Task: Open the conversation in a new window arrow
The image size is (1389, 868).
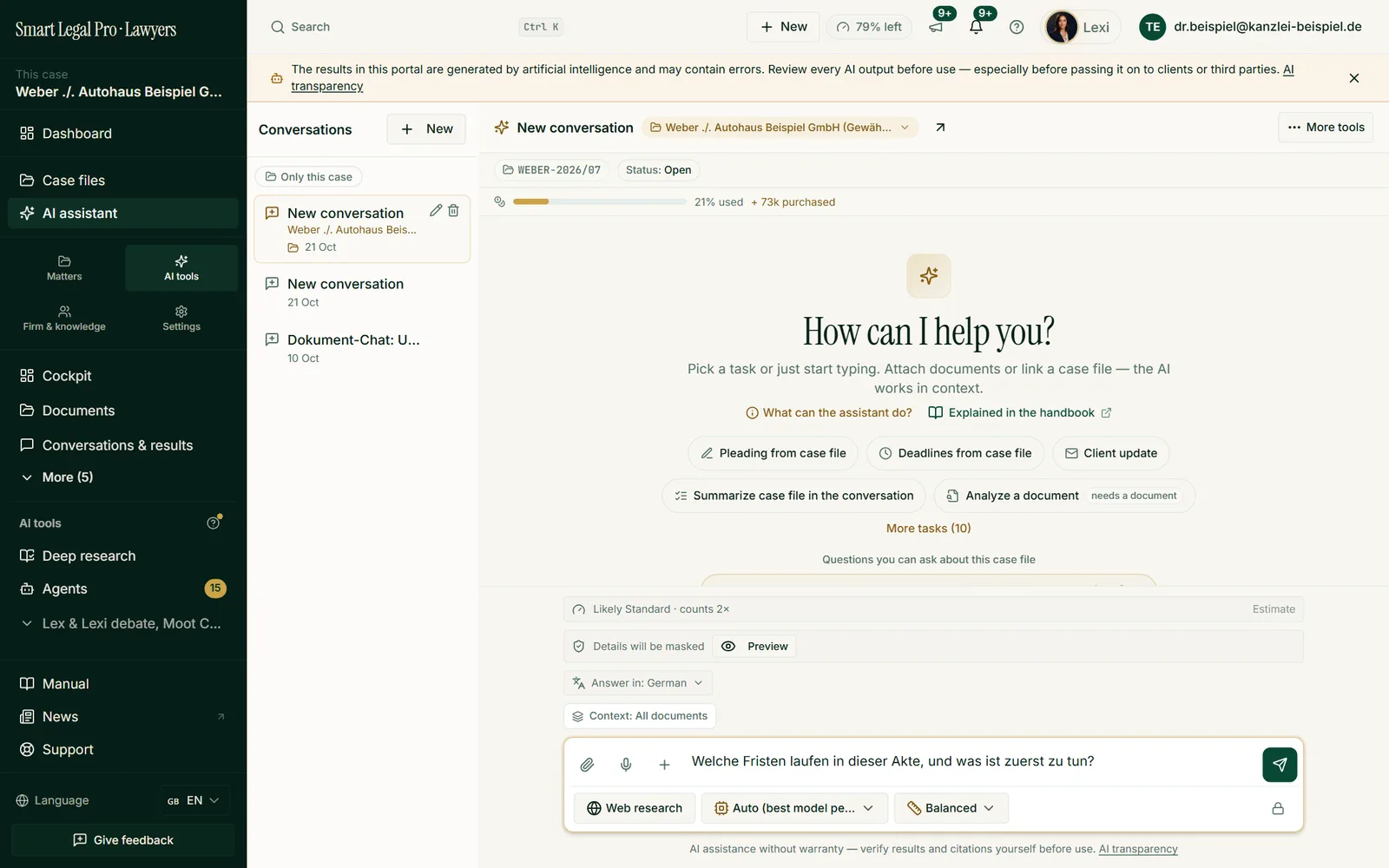Action: [x=940, y=128]
